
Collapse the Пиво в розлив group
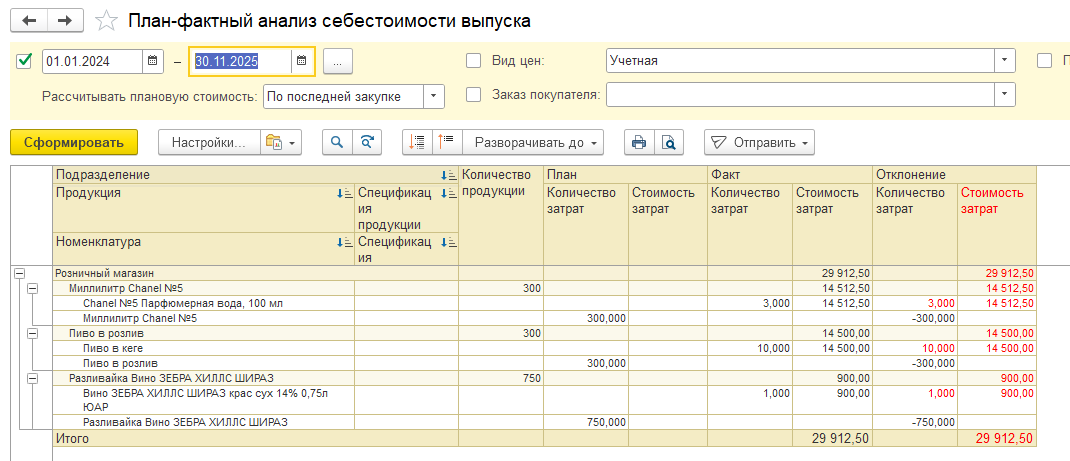(32, 333)
